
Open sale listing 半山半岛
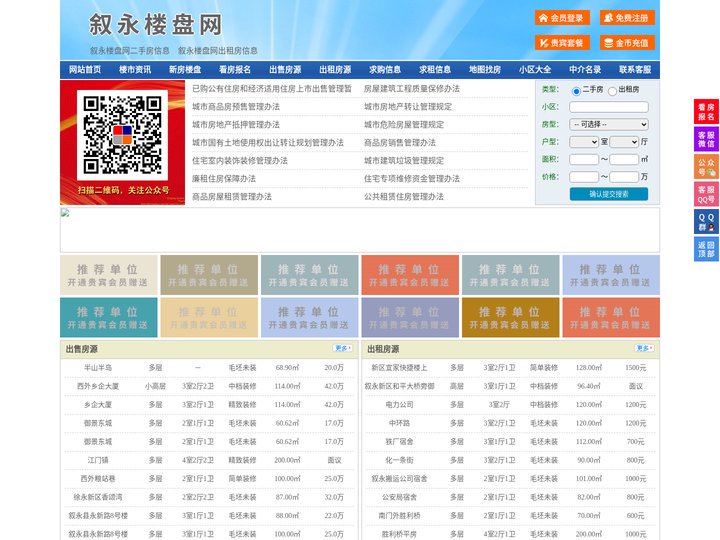(98, 368)
